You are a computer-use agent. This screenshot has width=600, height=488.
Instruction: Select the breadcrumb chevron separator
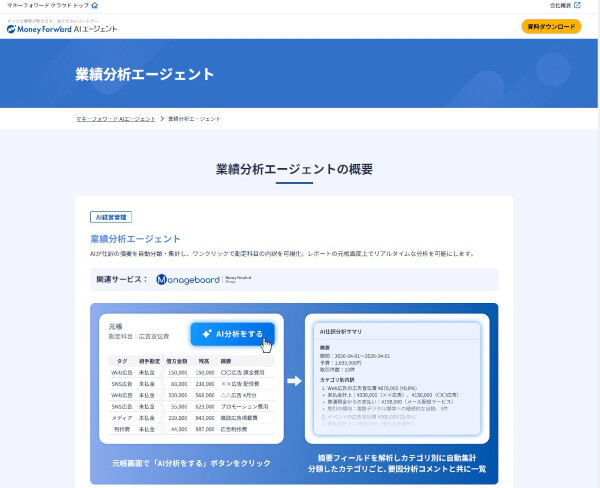(x=162, y=119)
